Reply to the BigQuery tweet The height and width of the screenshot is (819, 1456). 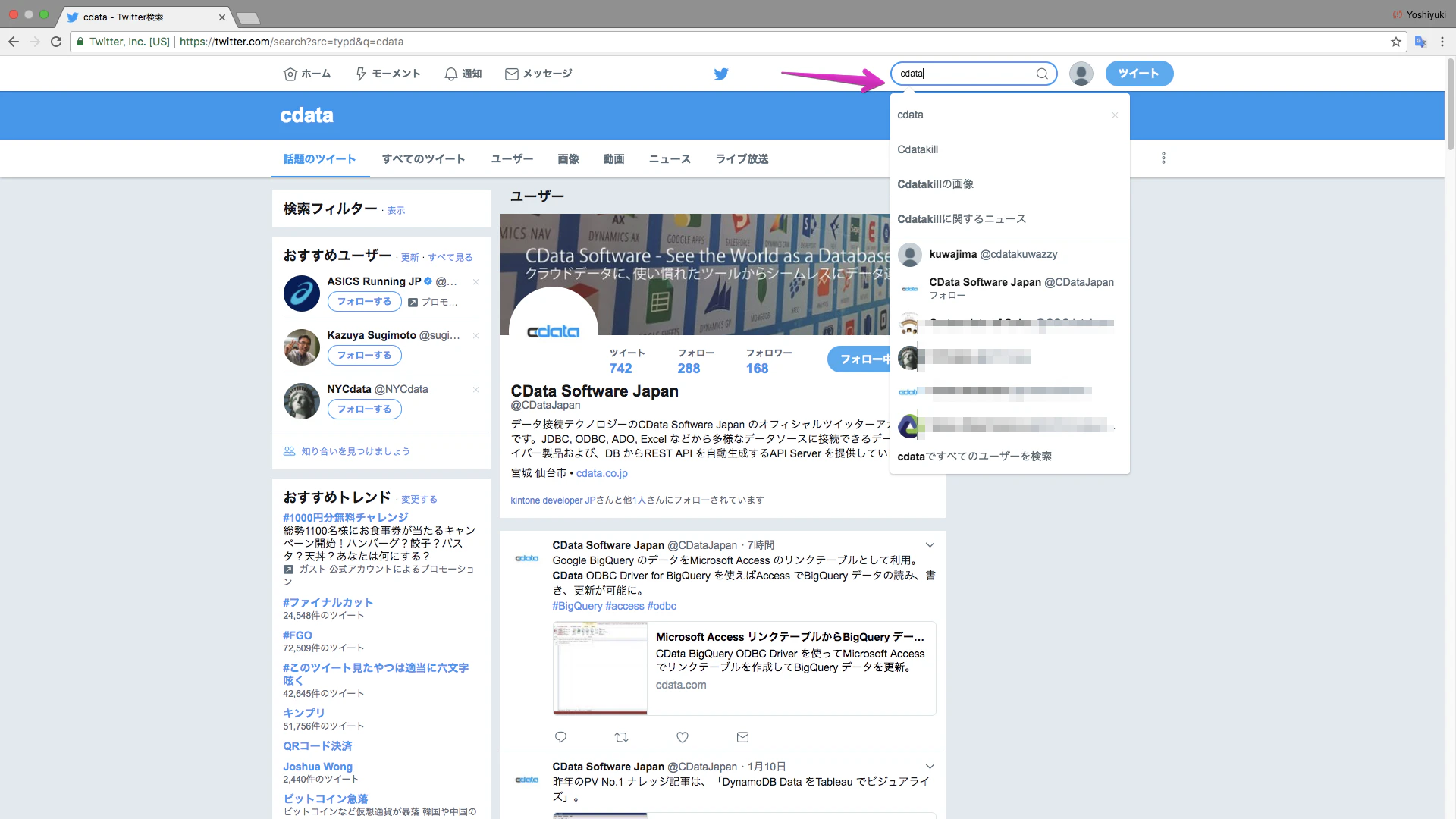point(561,737)
